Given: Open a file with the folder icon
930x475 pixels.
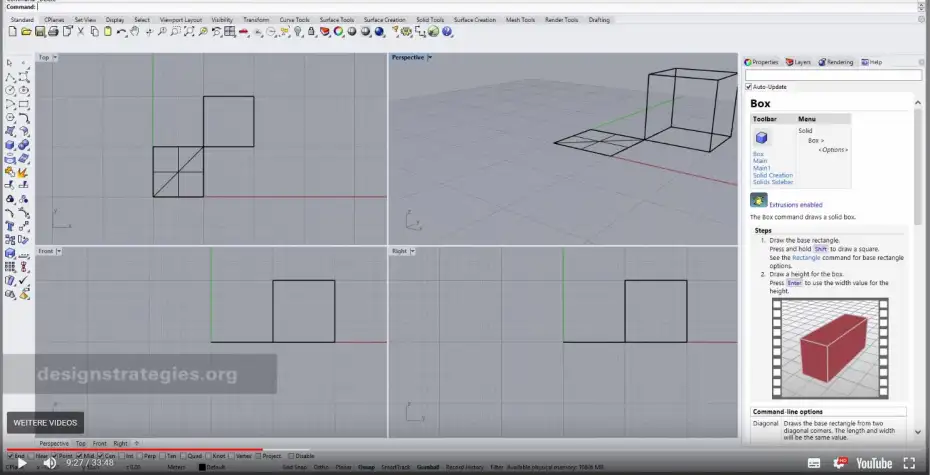Looking at the screenshot, I should pos(26,31).
